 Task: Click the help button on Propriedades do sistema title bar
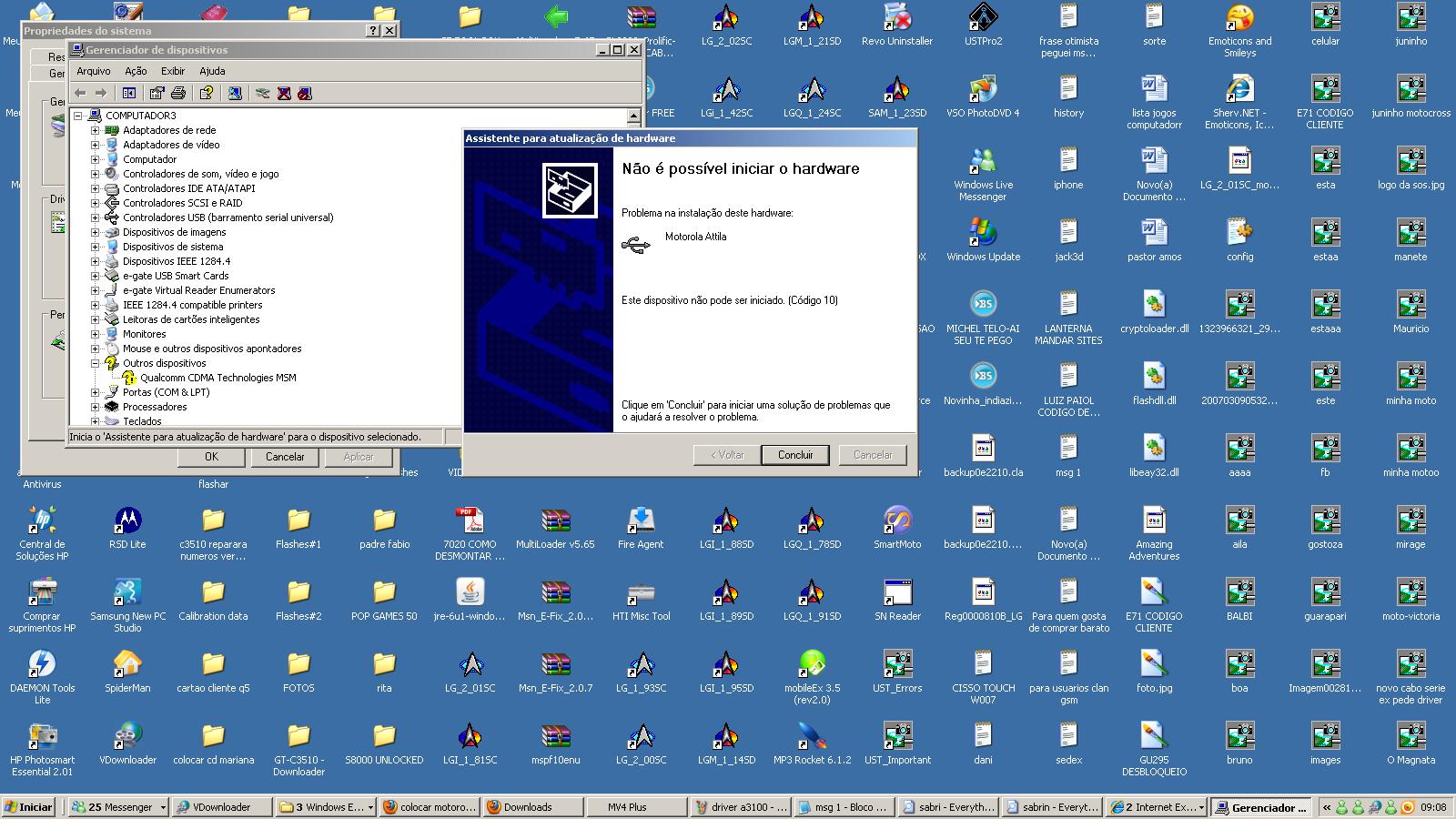tap(373, 30)
